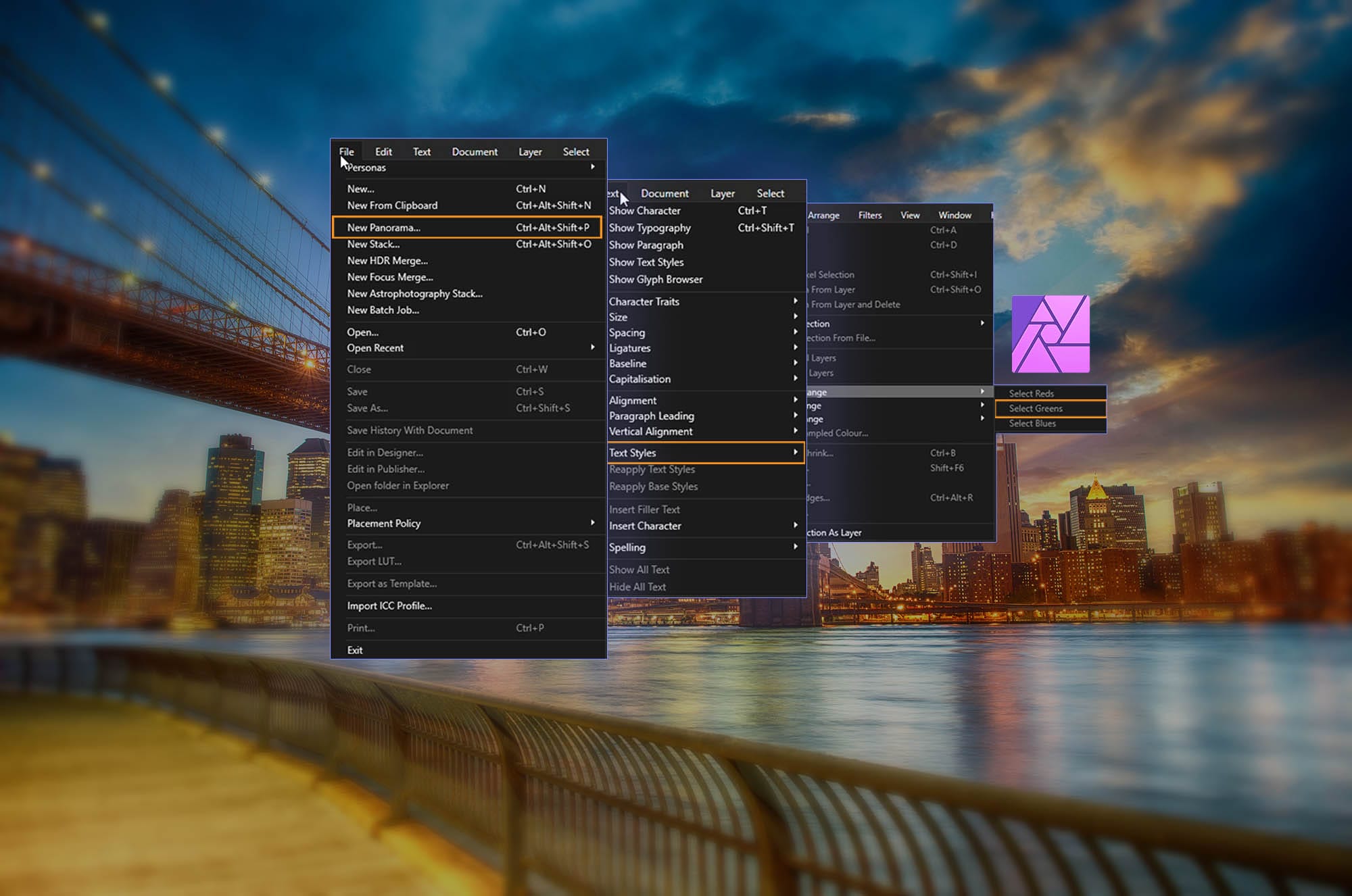
Task: Choose Export as Template
Action: click(391, 583)
